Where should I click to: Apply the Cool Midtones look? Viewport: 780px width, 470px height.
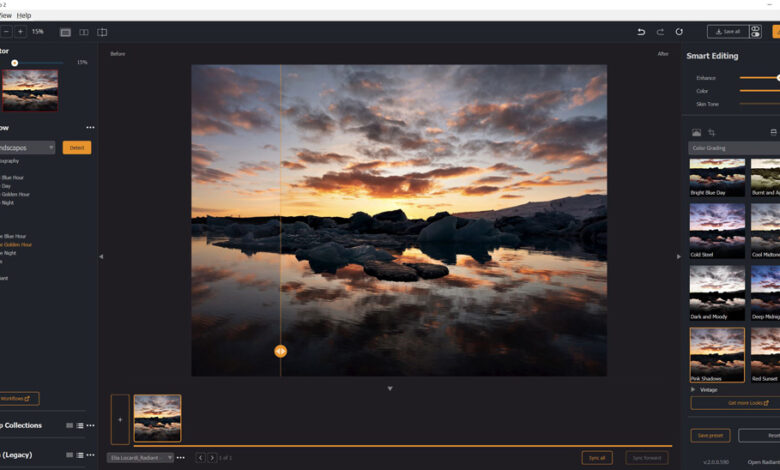coord(766,230)
